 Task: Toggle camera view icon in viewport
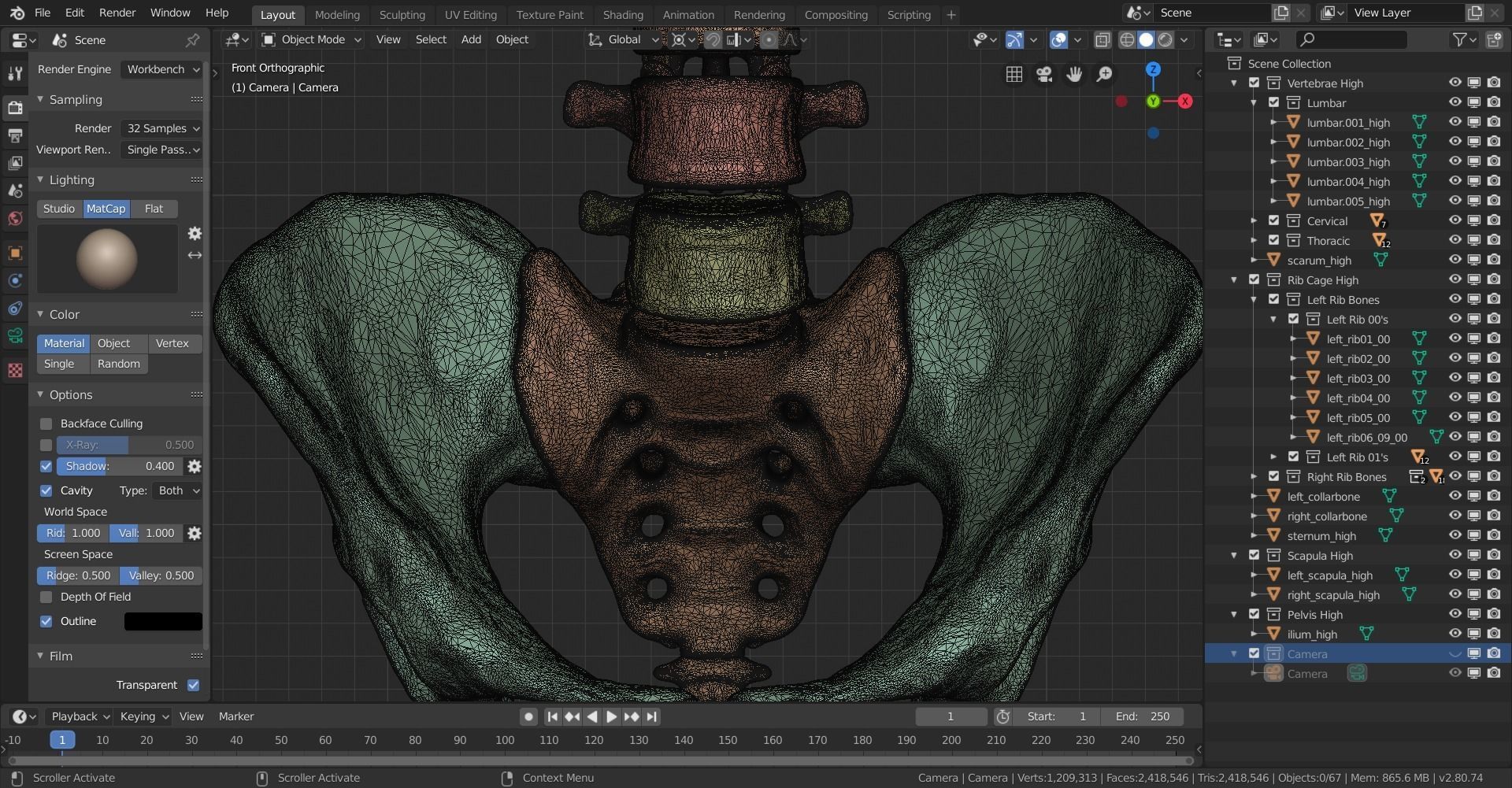1044,74
